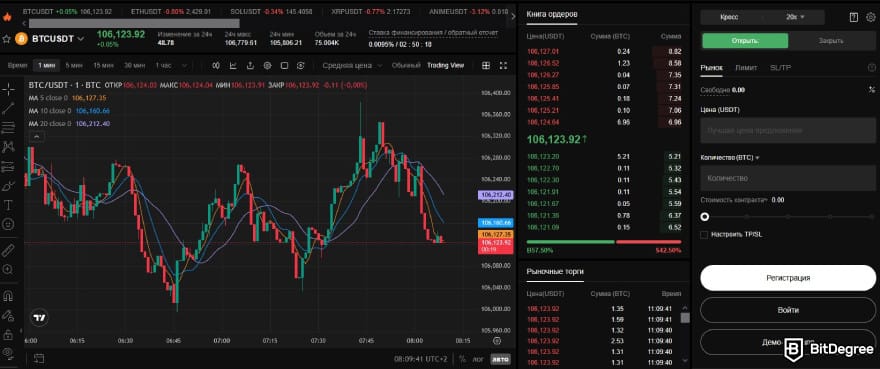The image size is (880, 369).
Task: Open the 20x leverage dropdown
Action: pos(795,17)
